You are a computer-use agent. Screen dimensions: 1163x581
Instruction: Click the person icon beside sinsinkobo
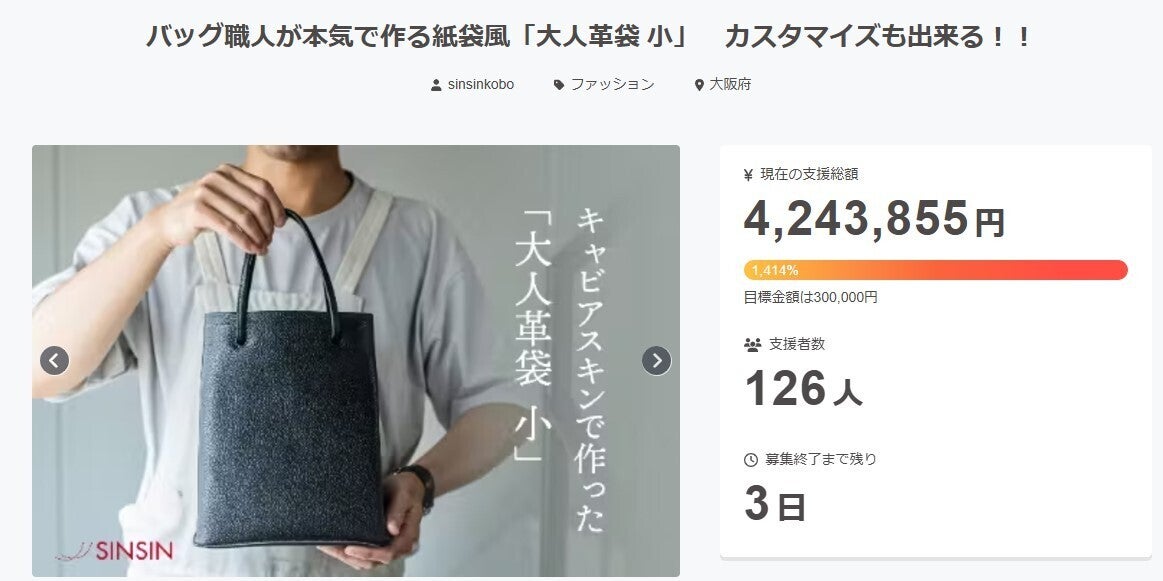tap(436, 85)
